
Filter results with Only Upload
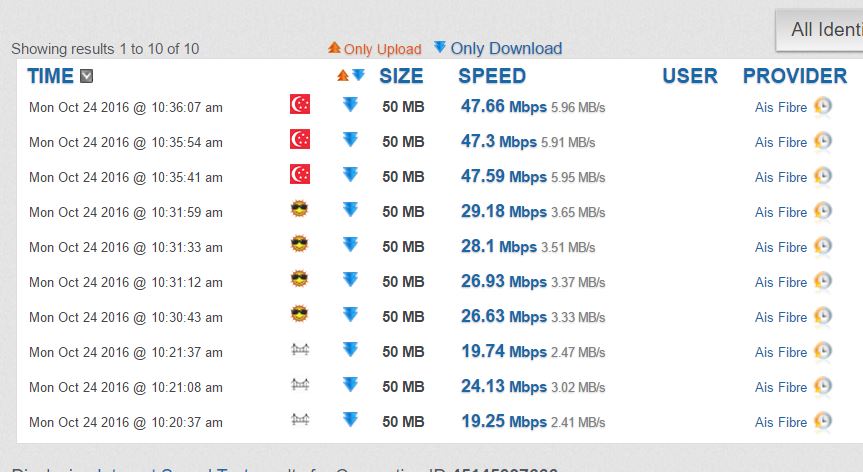pos(375,49)
